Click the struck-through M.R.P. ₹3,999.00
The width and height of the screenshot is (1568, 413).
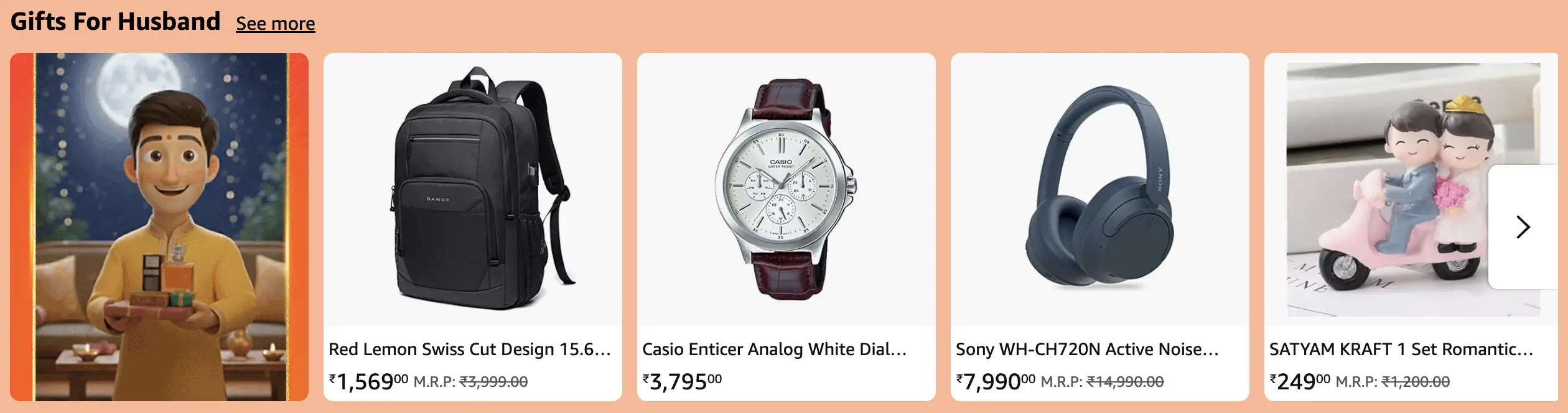(493, 382)
